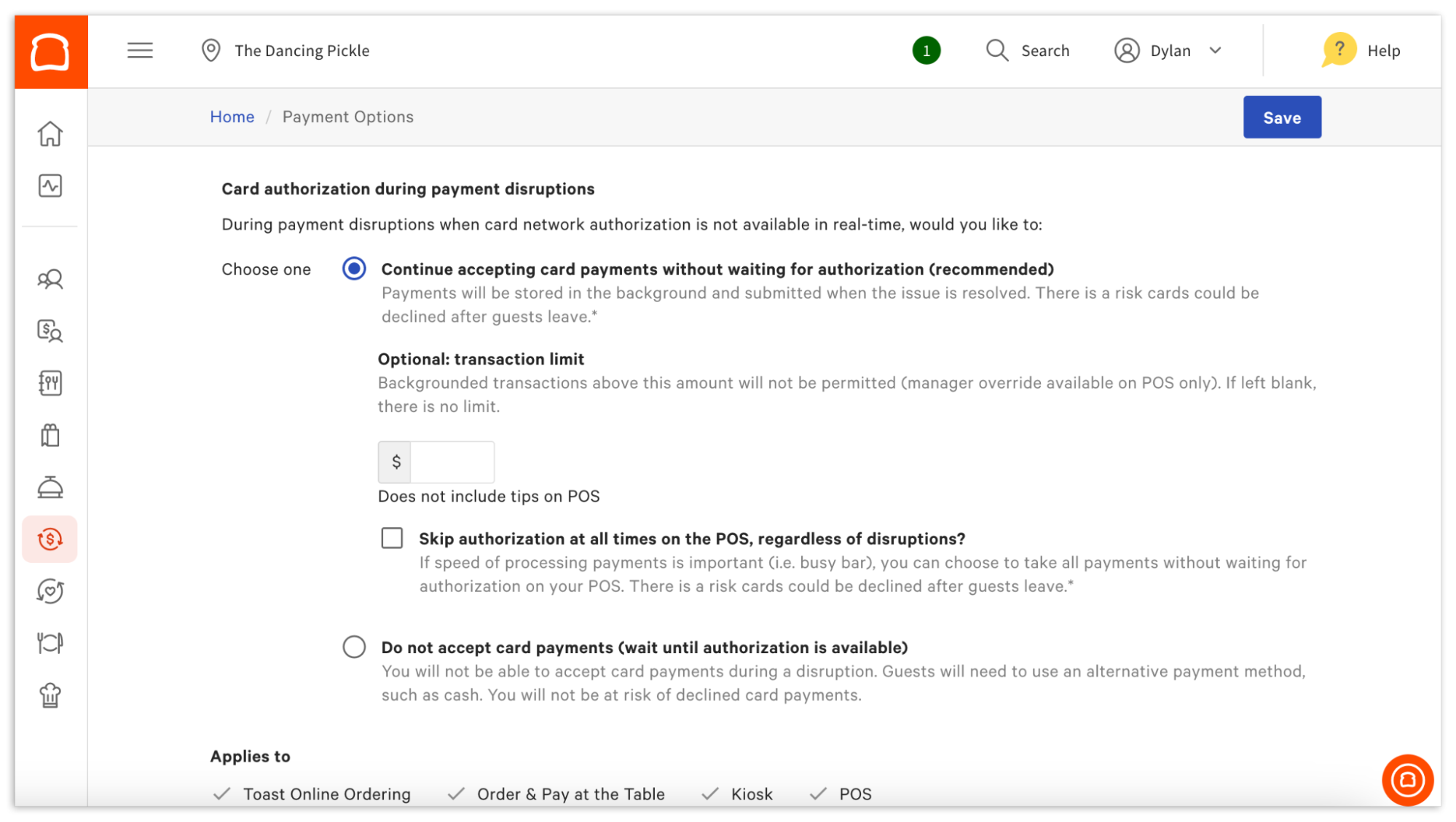
Task: Open the Reports analytics icon in sidebar
Action: pyautogui.click(x=50, y=185)
